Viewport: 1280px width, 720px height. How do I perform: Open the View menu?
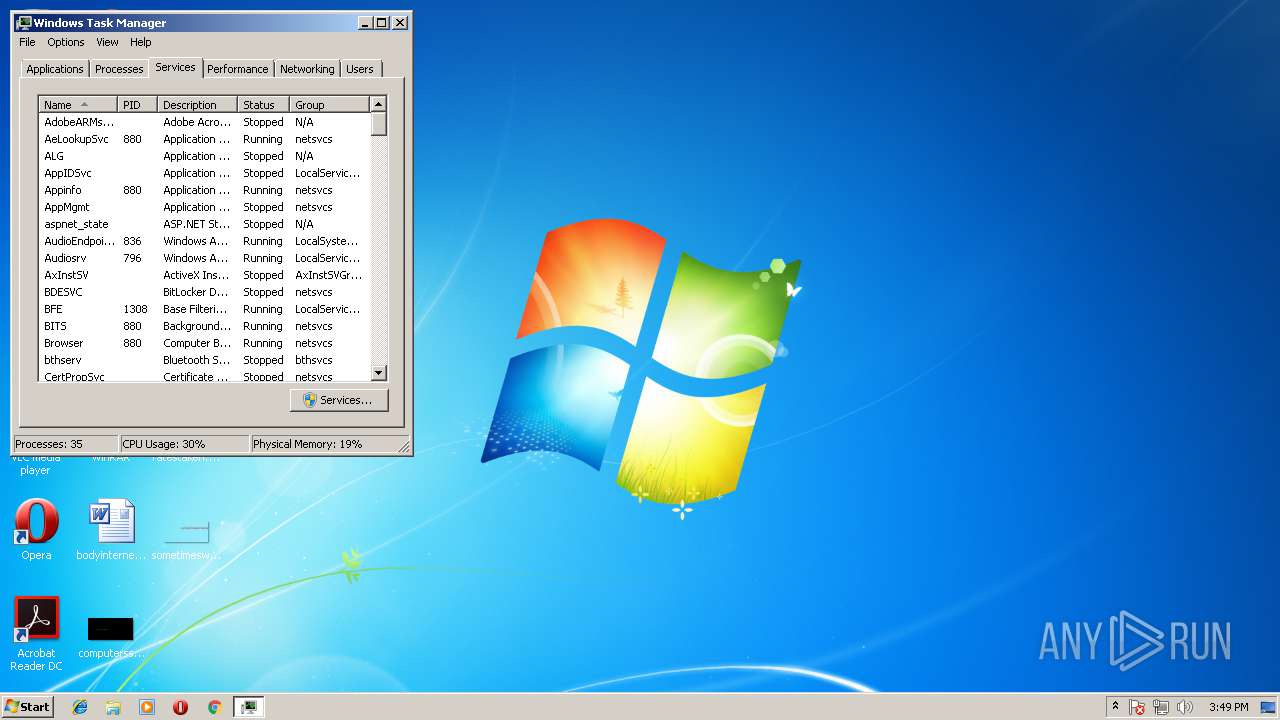click(107, 42)
